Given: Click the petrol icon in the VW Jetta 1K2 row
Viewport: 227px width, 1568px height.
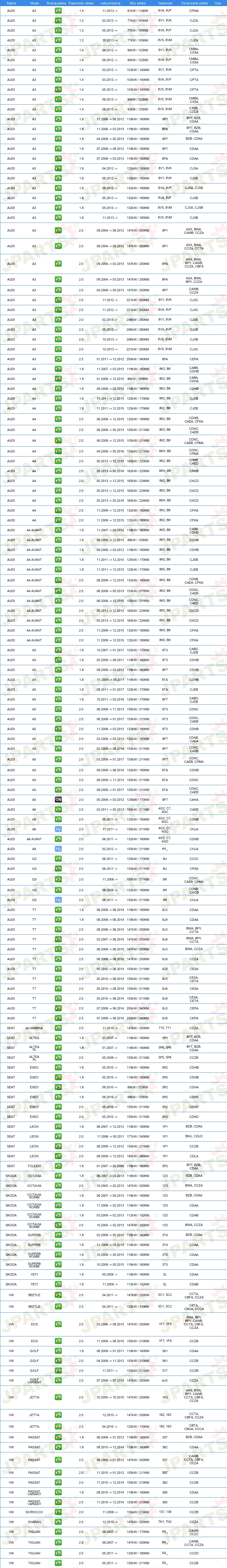Looking at the screenshot, I should point(59,1398).
